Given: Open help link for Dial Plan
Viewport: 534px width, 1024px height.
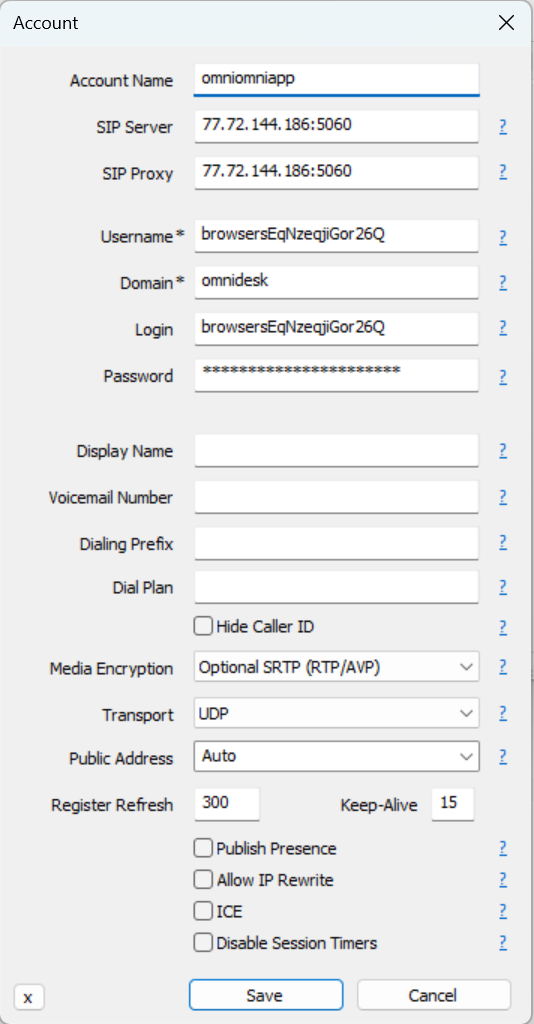Looking at the screenshot, I should coord(503,586).
